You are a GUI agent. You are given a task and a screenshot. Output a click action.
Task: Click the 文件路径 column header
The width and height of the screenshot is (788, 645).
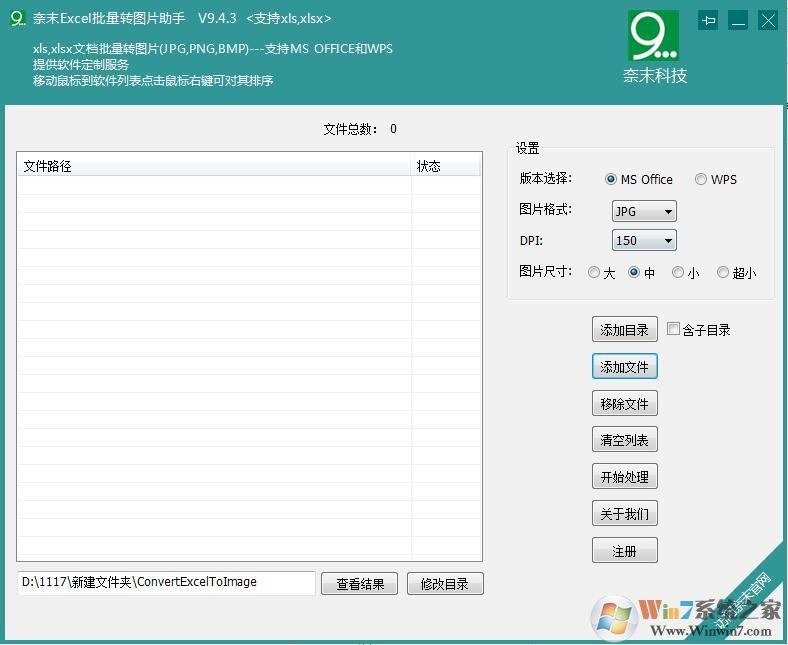point(215,166)
